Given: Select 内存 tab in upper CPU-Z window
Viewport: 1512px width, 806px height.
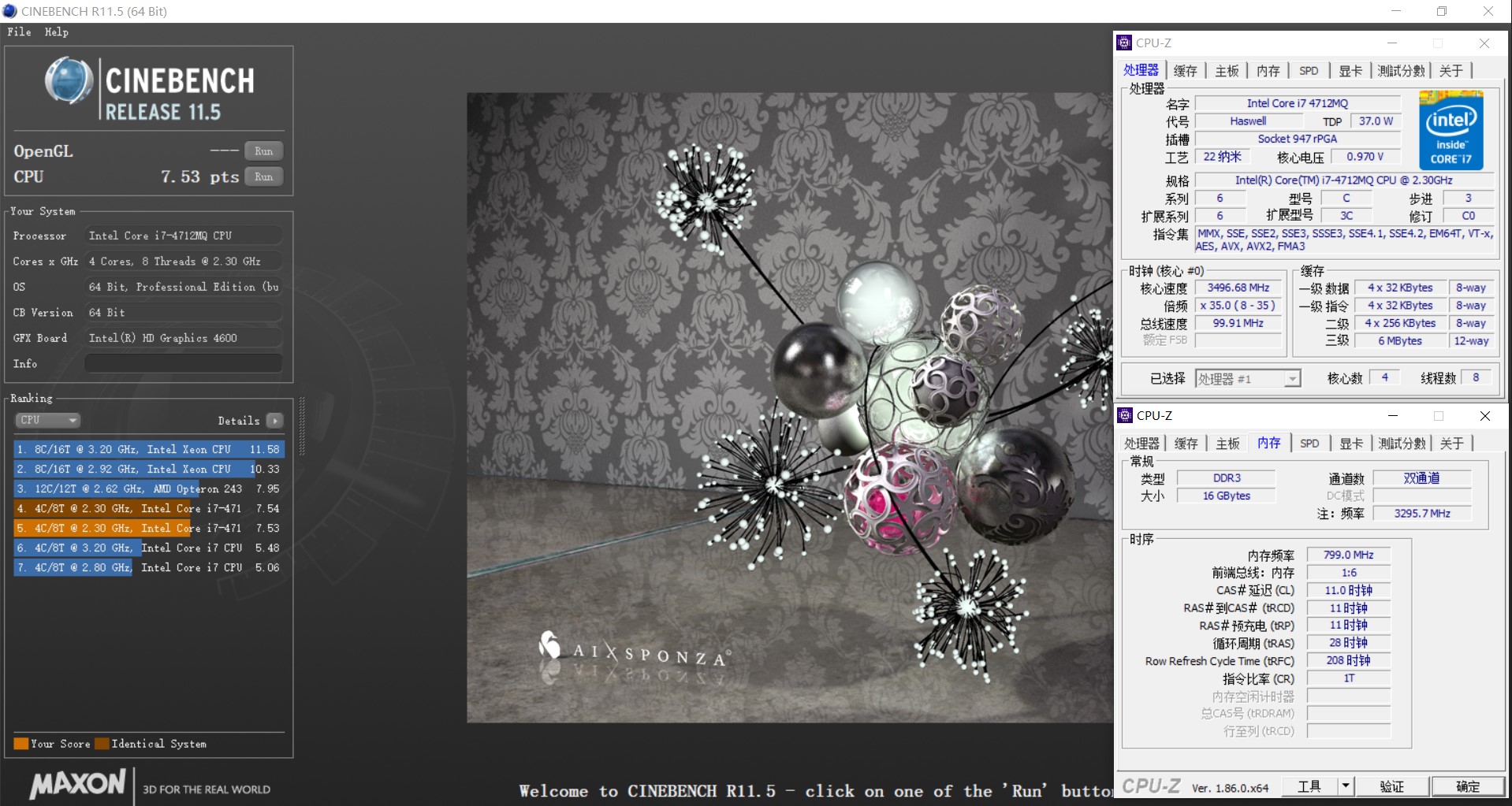Looking at the screenshot, I should tap(1268, 71).
